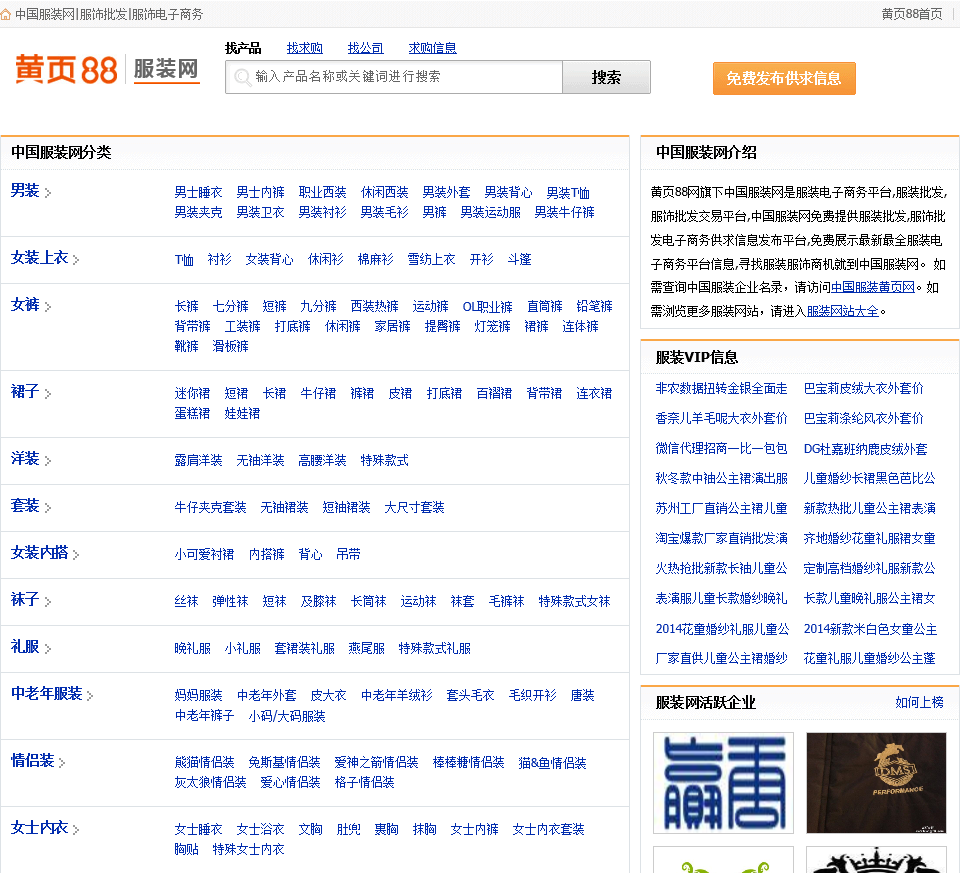Open VIP item 定制高档婚纱礼服新款公
960x873 pixels.
[x=869, y=568]
